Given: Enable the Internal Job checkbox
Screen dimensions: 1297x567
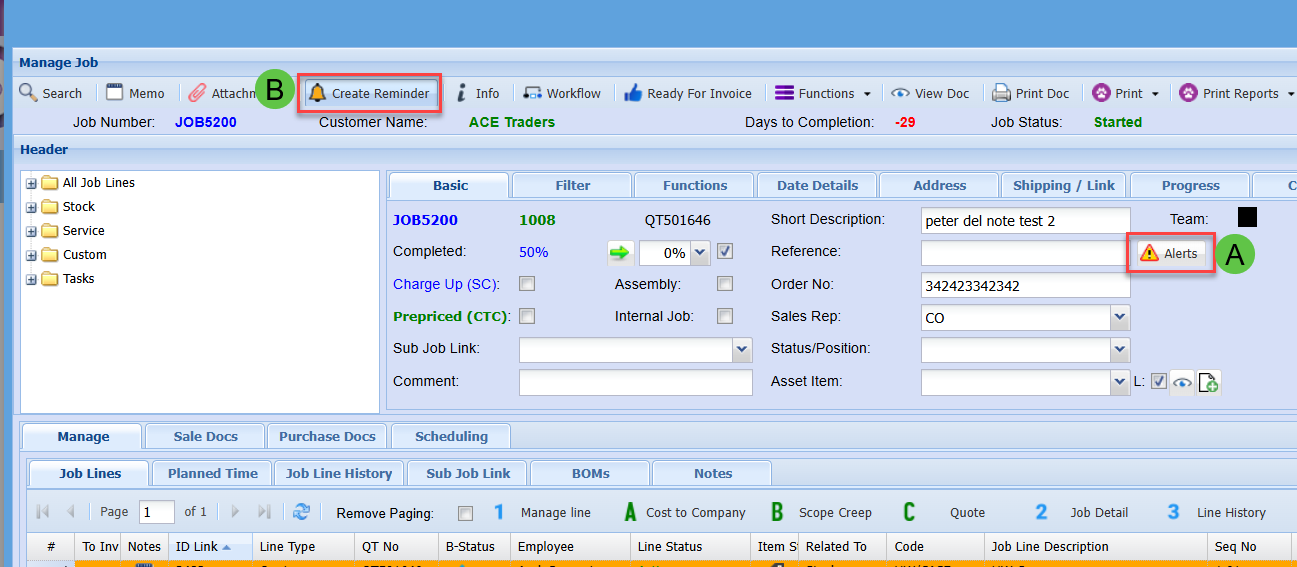Looking at the screenshot, I should (x=725, y=316).
